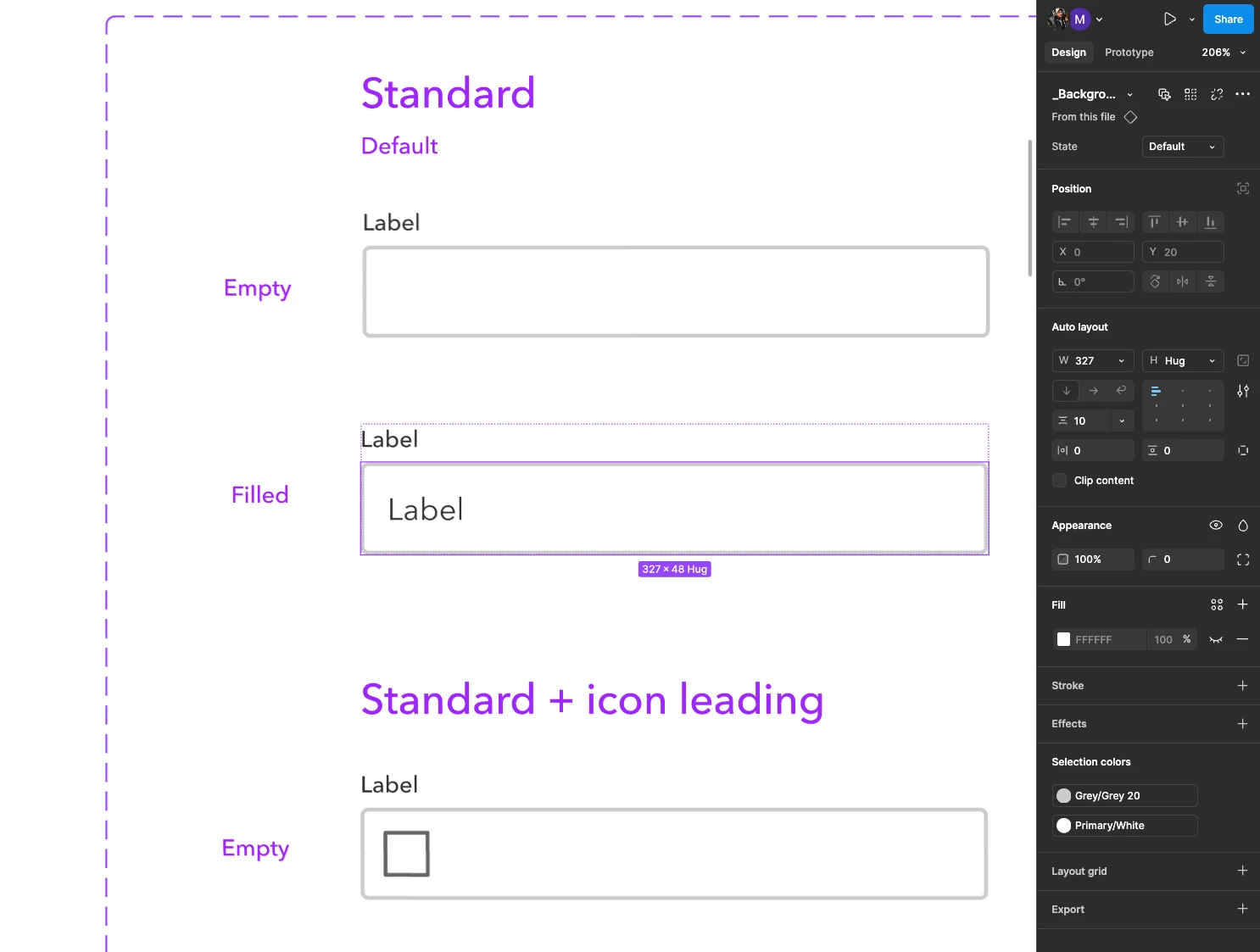Align selection to the right
Screen dimensions: 1260x952
click(1121, 222)
